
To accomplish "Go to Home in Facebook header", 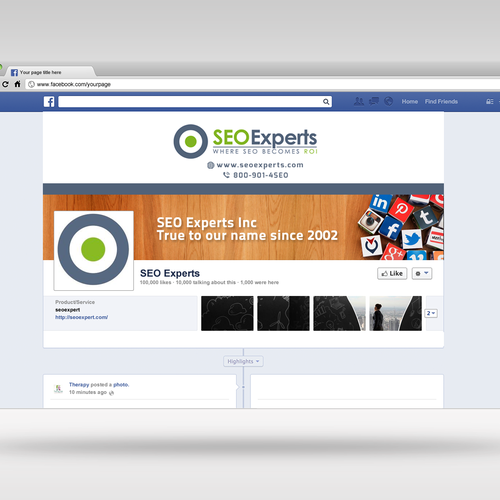I will (410, 102).
